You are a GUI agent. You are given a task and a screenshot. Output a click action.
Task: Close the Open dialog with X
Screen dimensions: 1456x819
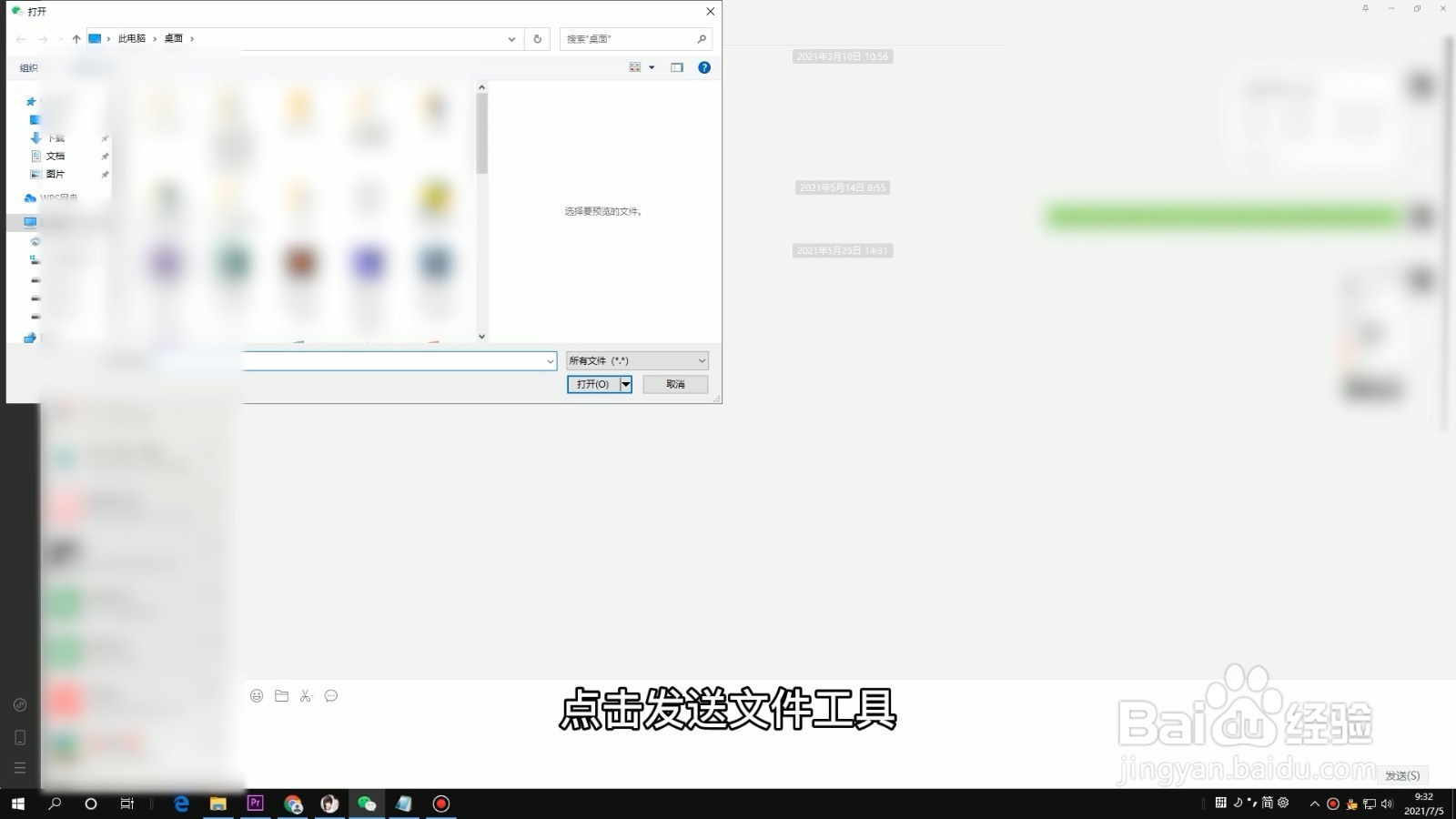(711, 12)
